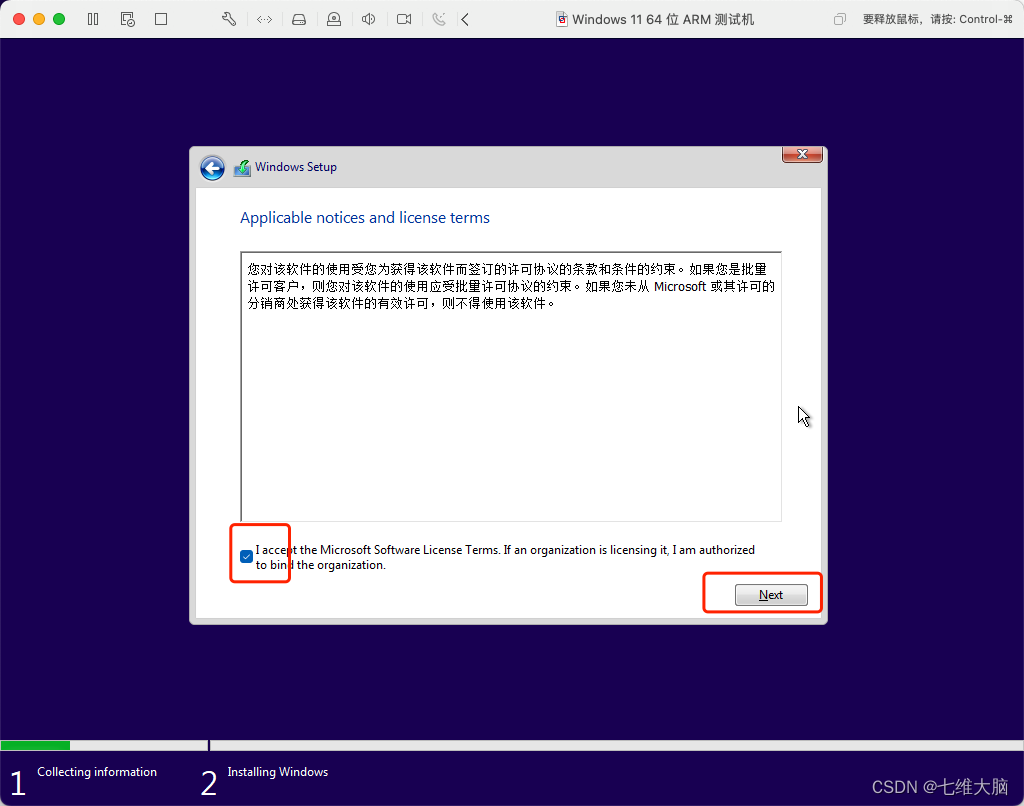The height and width of the screenshot is (806, 1024).
Task: Click the macOS yellow minimize button
Action: point(39,20)
